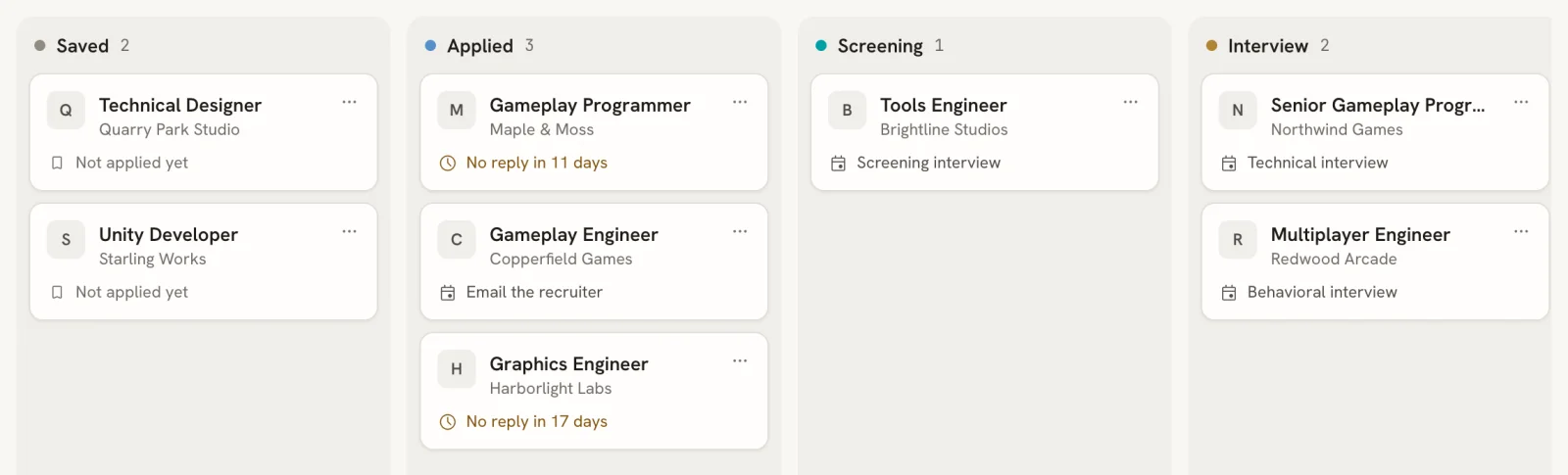Open more options for Gameplay Programmer card
This screenshot has width=1568, height=475.
pyautogui.click(x=740, y=102)
